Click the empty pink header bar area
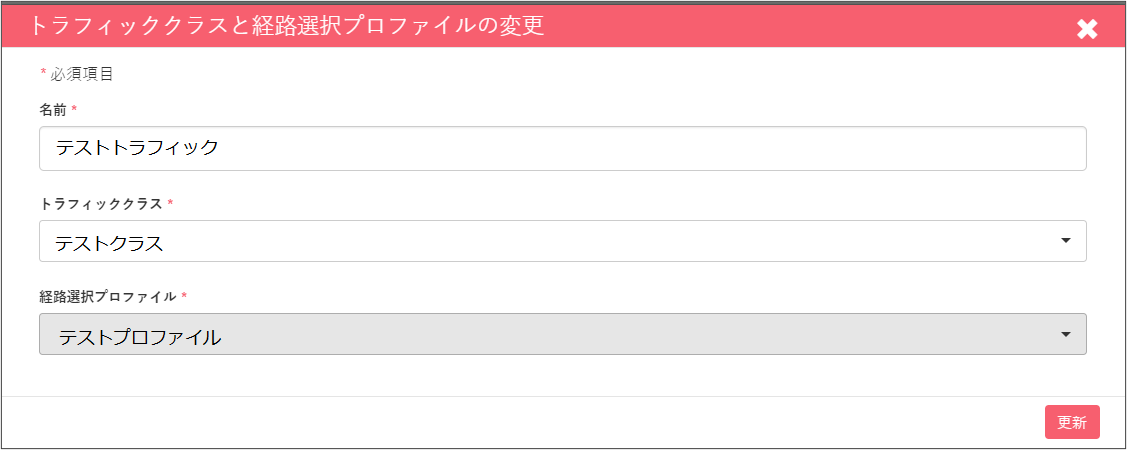Viewport: 1127px width, 450px height. [805, 26]
